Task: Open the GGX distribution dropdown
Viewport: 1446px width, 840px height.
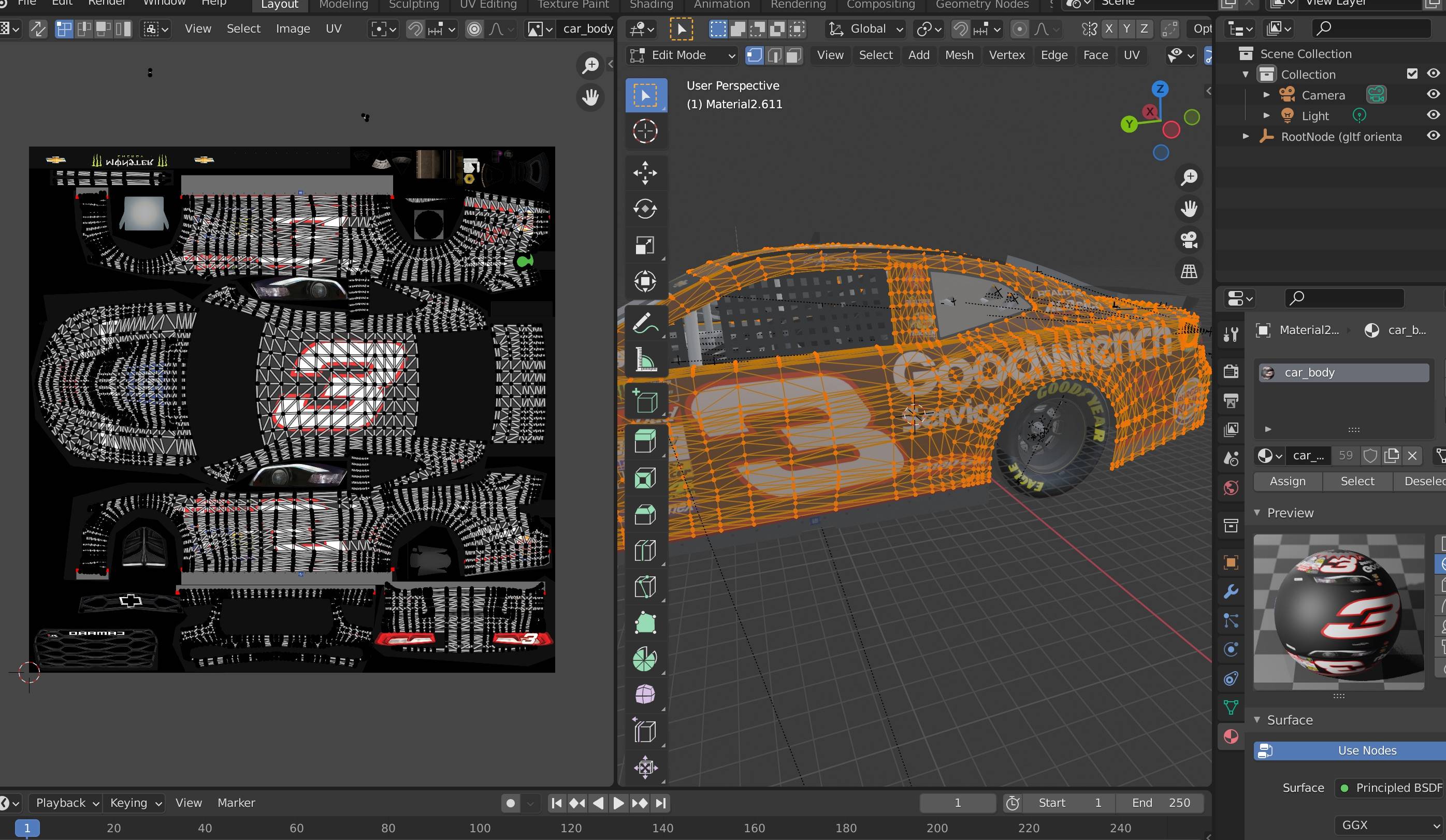Action: tap(1390, 825)
